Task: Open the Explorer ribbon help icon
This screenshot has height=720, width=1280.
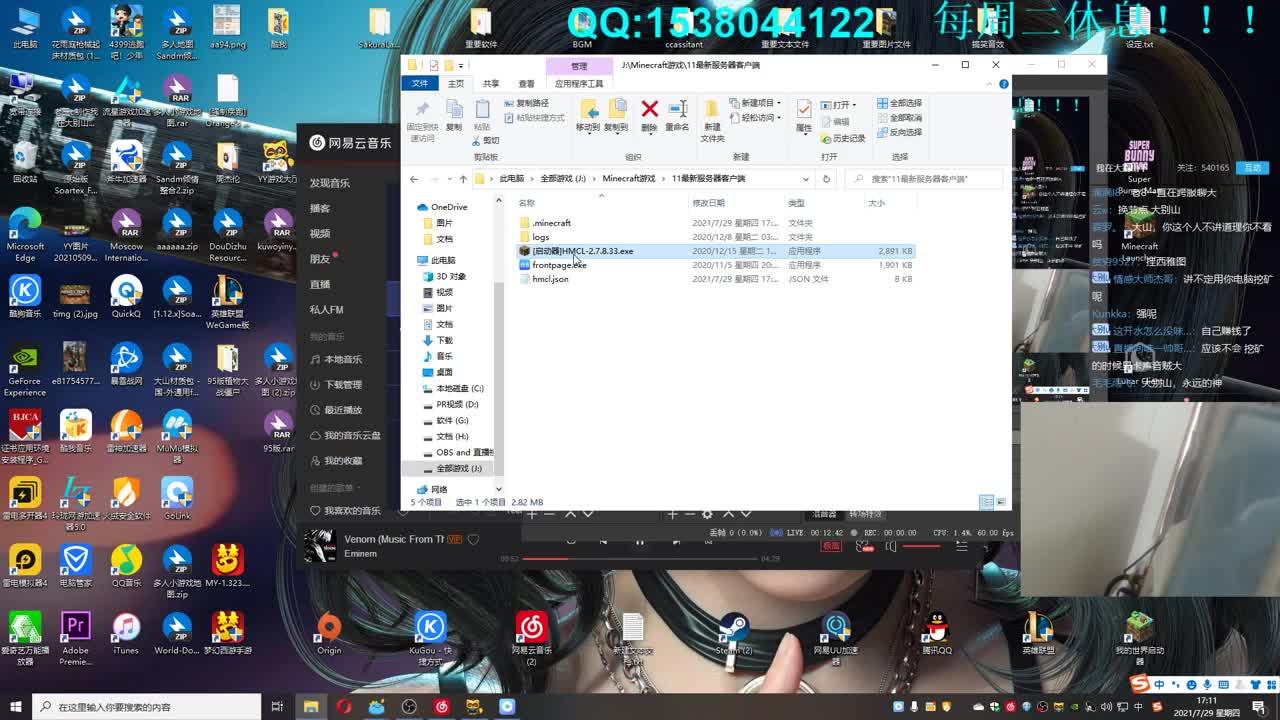Action: click(1002, 84)
